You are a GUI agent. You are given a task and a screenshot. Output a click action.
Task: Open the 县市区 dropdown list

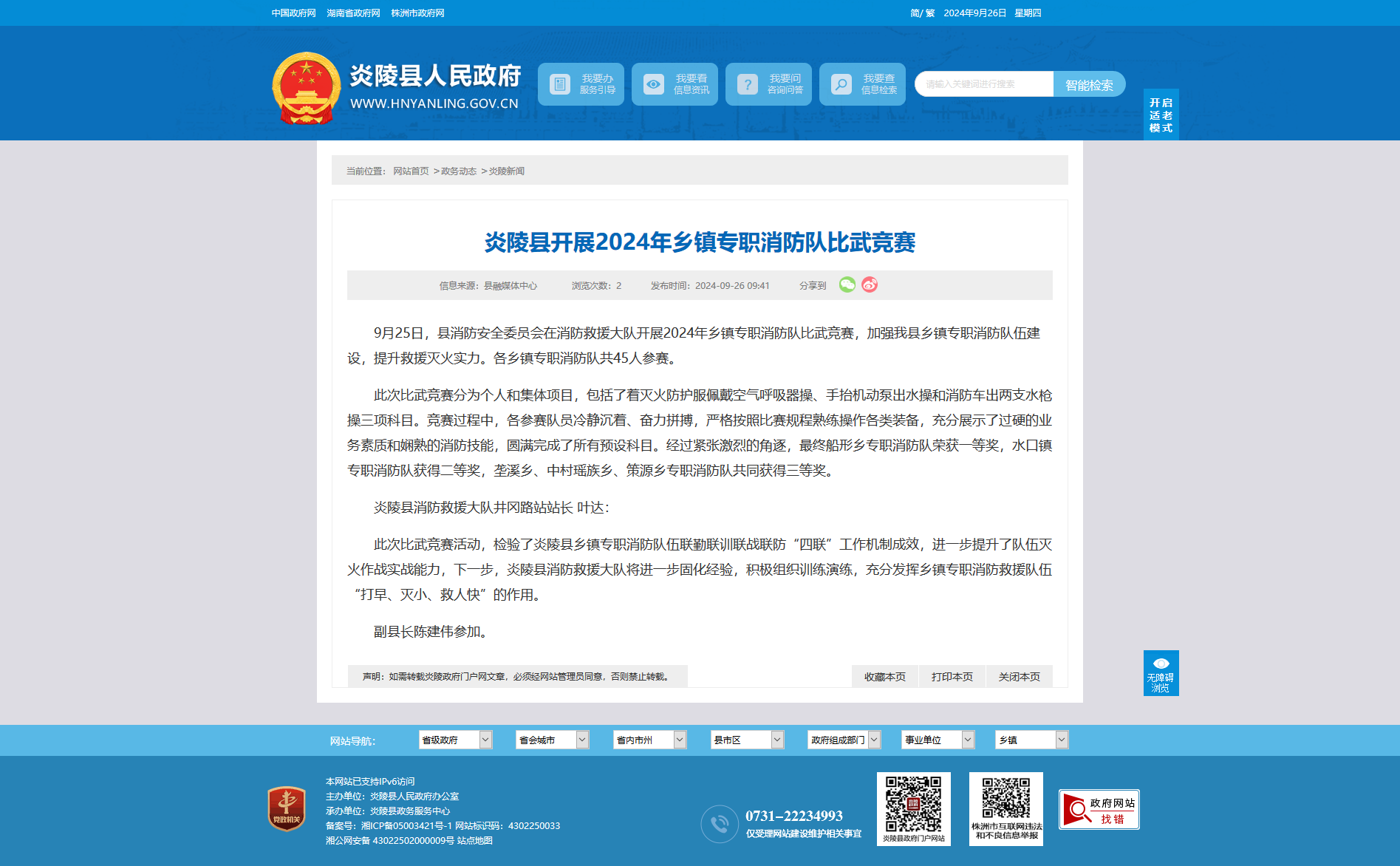[747, 740]
